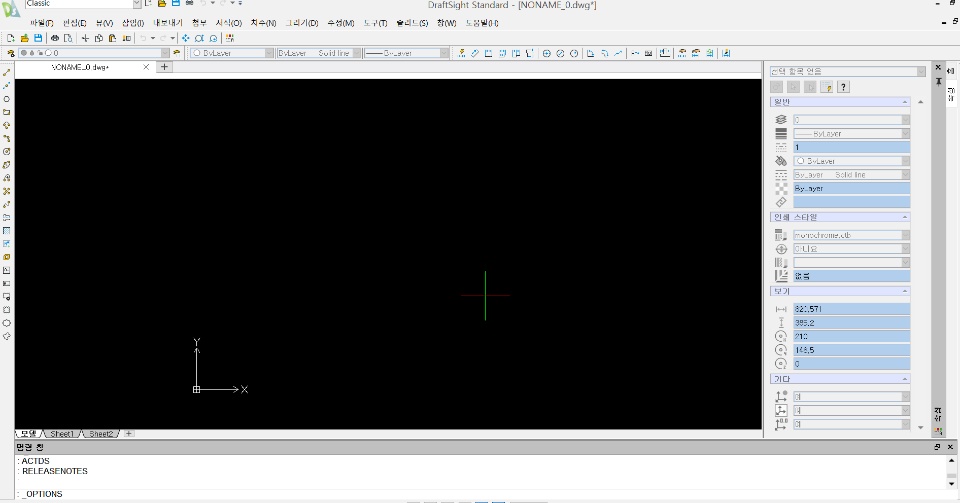Open the 파일(F) menu
The width and height of the screenshot is (960, 503).
(x=42, y=23)
